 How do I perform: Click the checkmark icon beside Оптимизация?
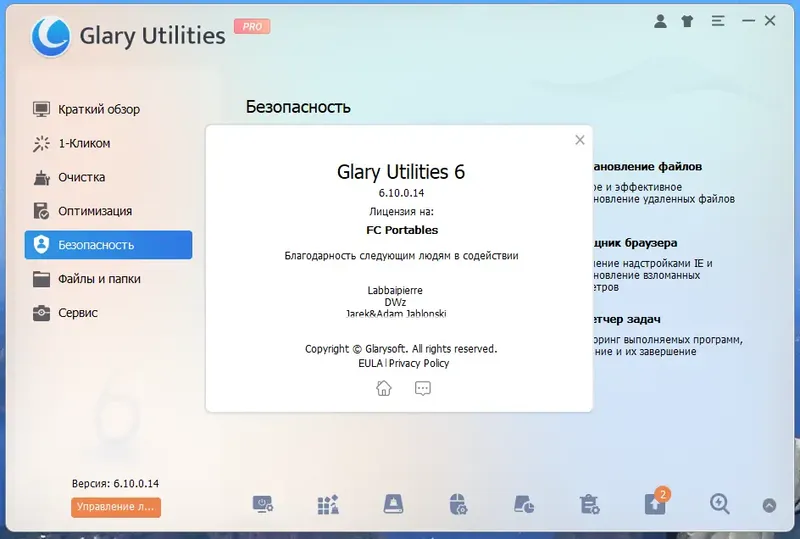41,211
